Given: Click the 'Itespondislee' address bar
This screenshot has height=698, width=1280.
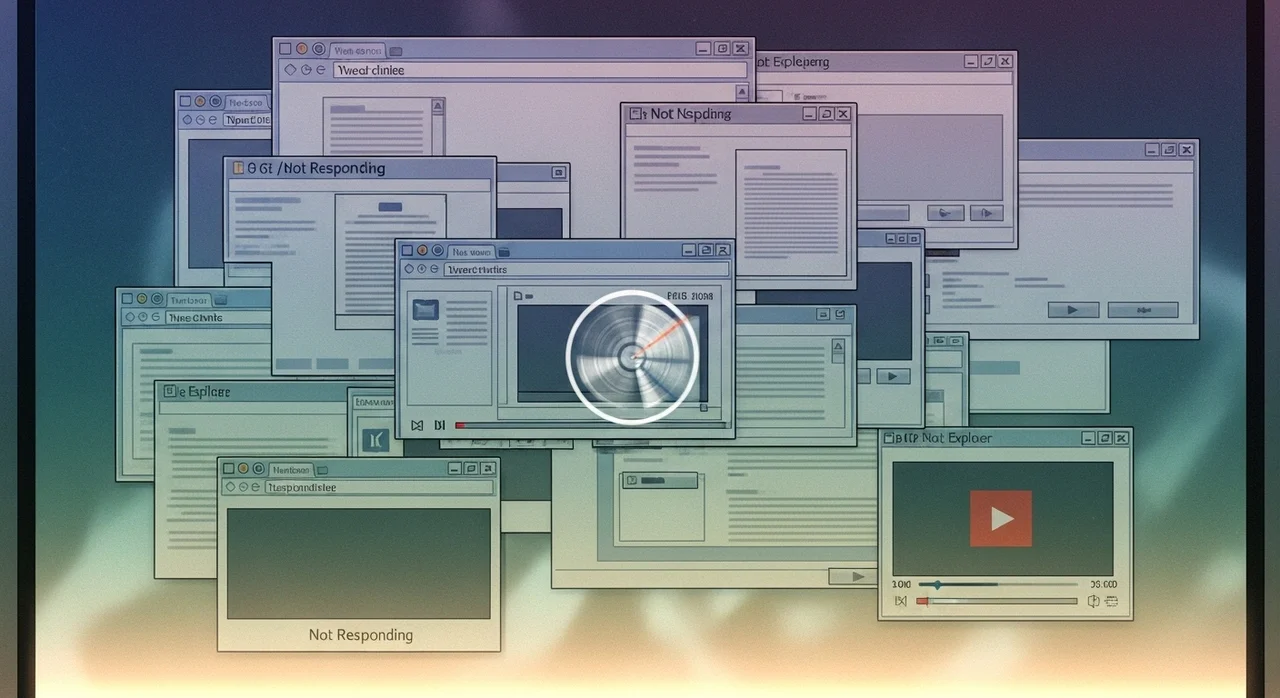Looking at the screenshot, I should tap(380, 487).
